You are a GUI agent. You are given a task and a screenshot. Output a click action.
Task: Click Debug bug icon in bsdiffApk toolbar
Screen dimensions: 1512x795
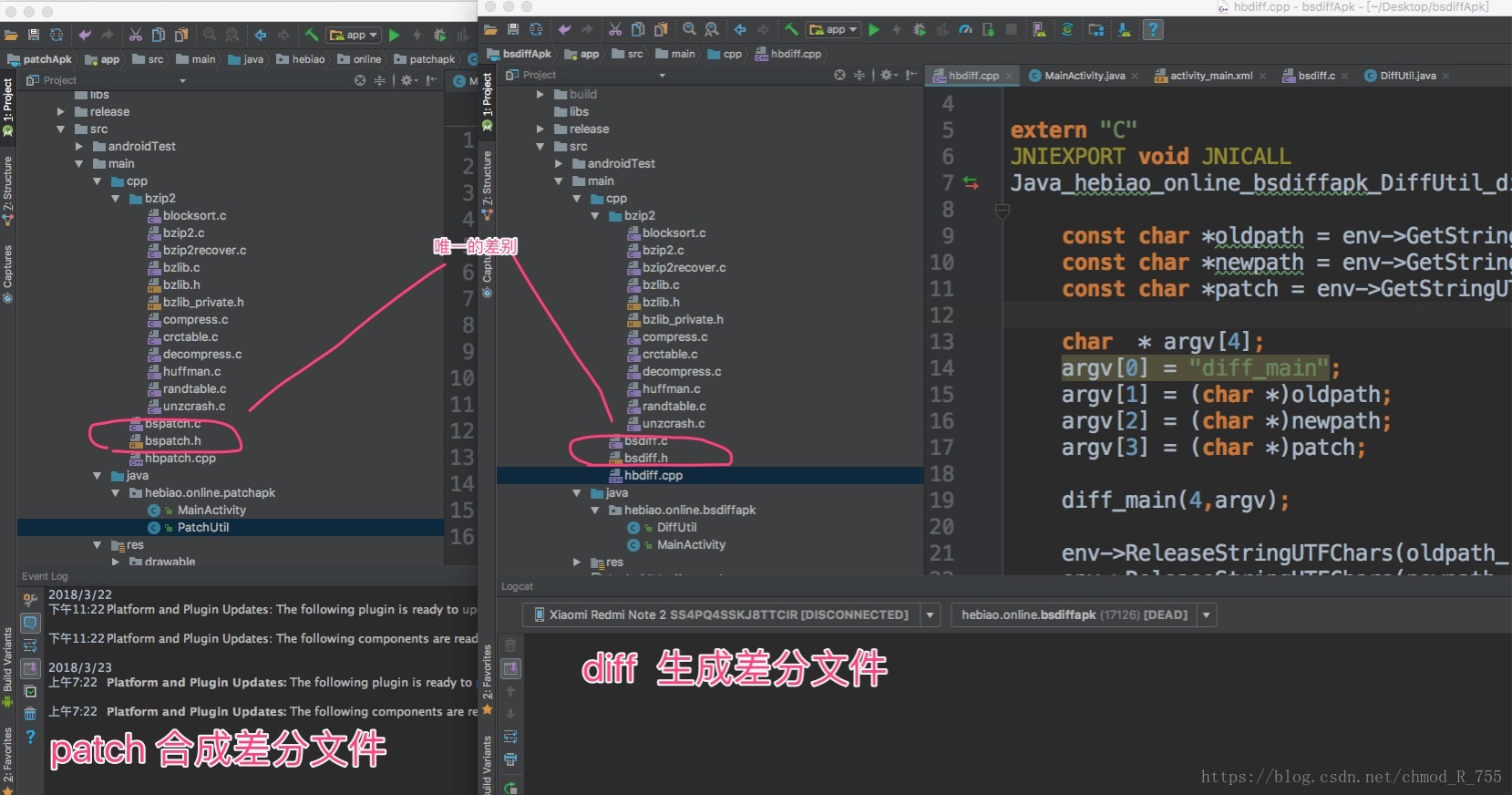pyautogui.click(x=919, y=30)
